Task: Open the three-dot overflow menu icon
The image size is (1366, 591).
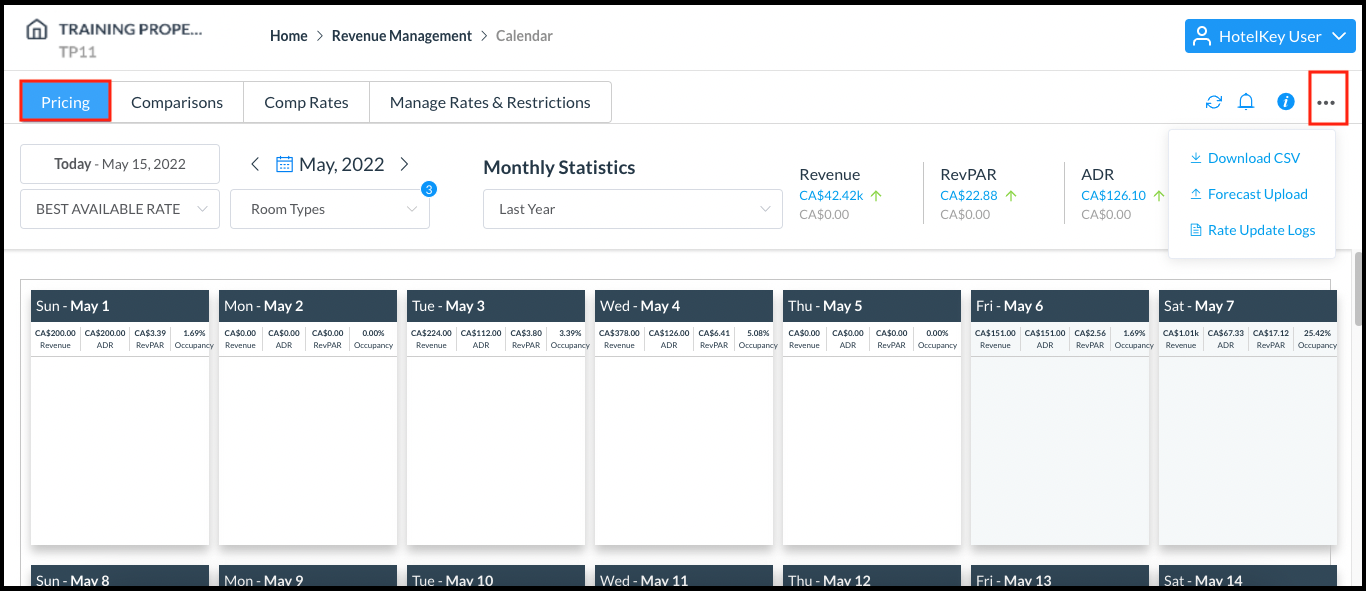Action: pos(1327,101)
